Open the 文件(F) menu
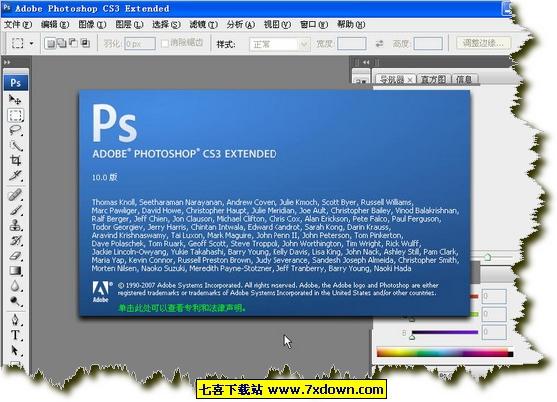Image resolution: width=557 pixels, height=402 pixels. 18,25
